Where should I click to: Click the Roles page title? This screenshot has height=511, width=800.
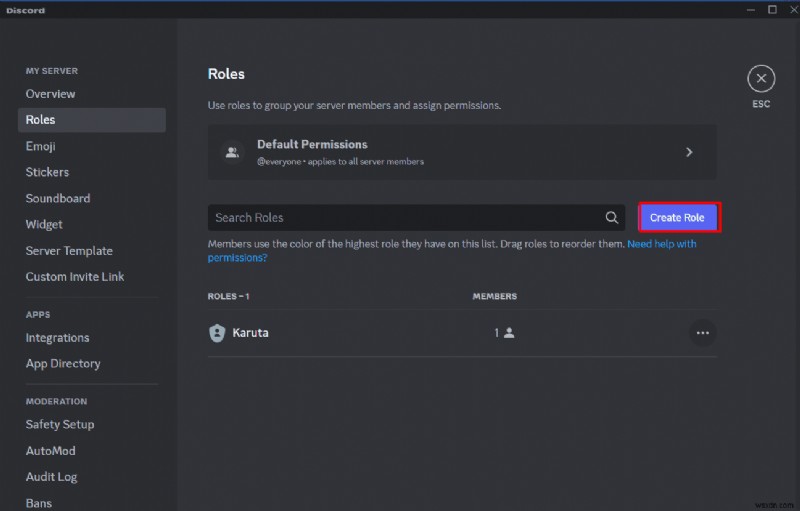point(226,74)
